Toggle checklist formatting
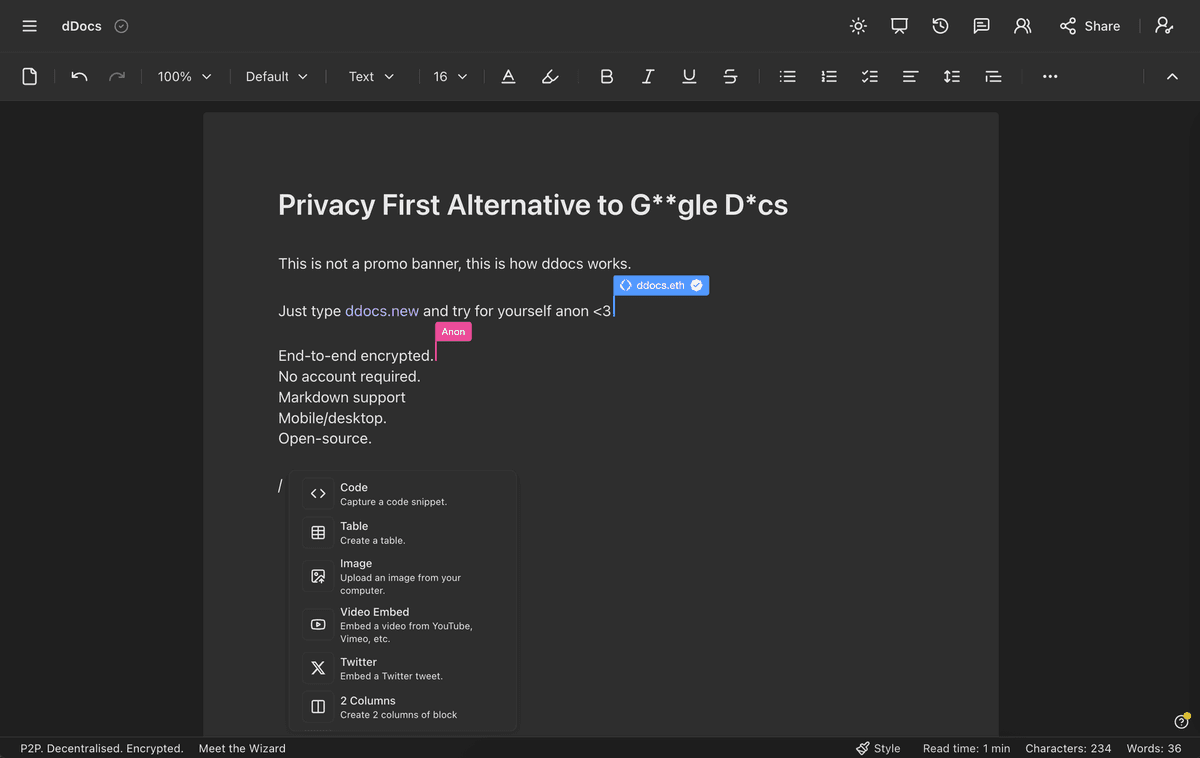 [870, 76]
